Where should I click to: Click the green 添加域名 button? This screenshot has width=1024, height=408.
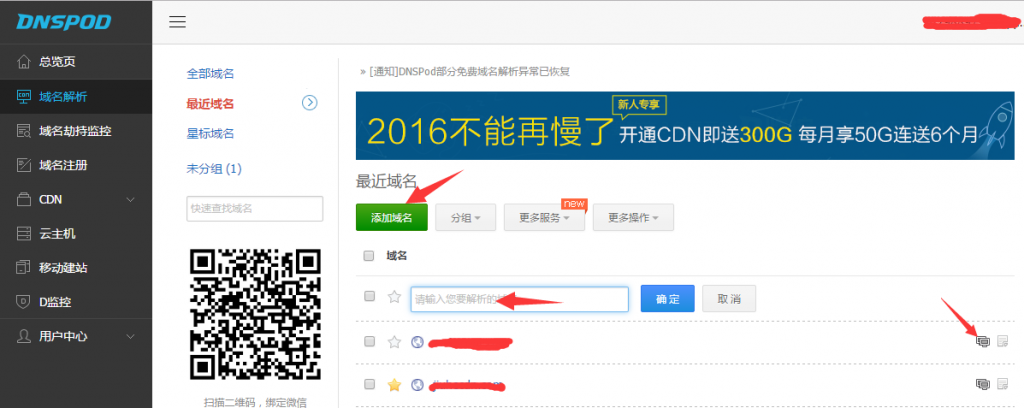392,217
